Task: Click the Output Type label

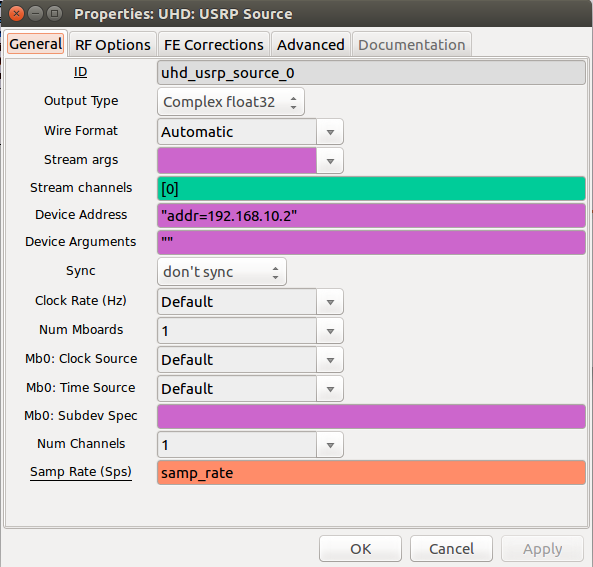Action: [x=81, y=101]
